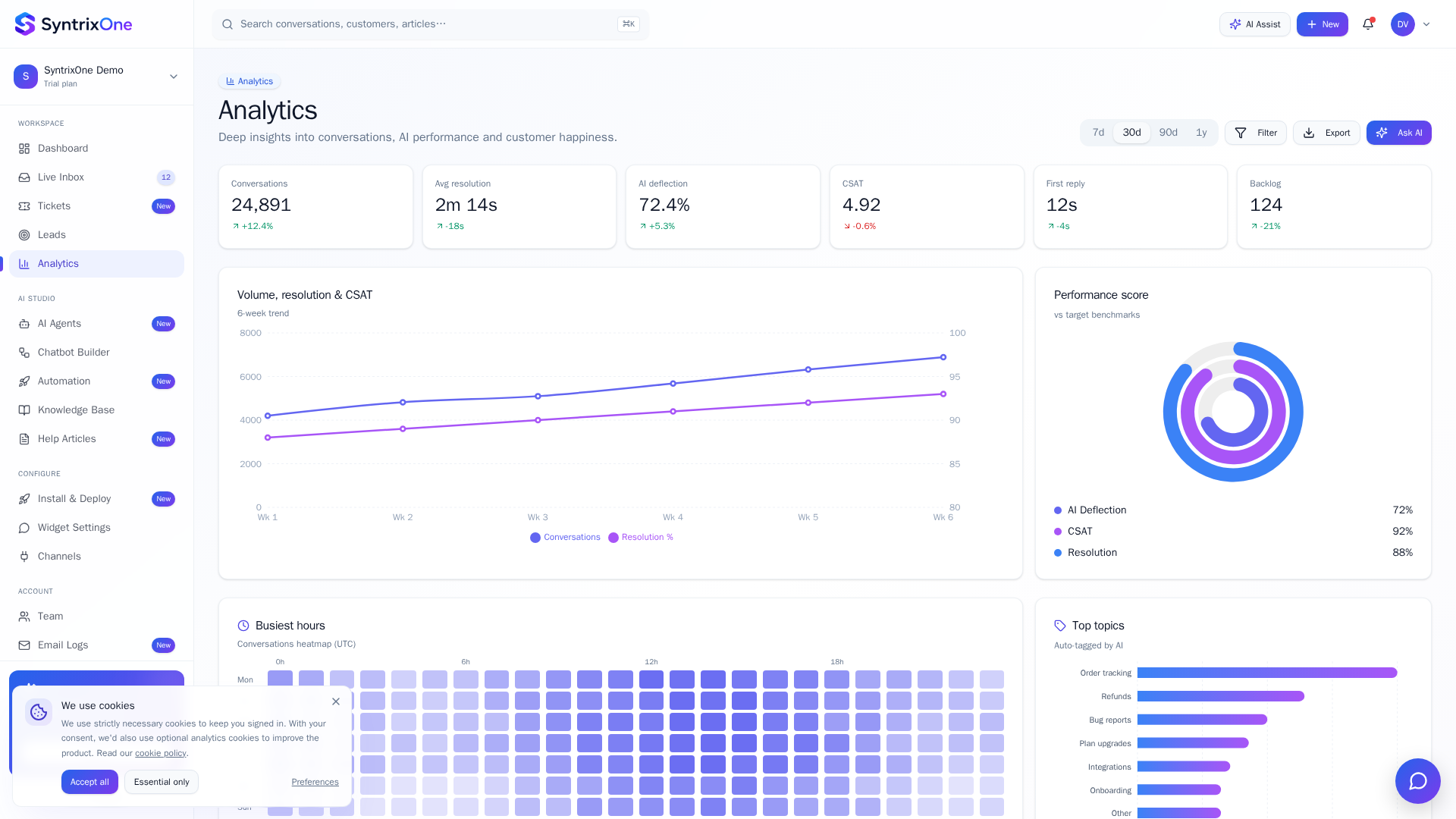Toggle the Resolution % legend series
Screen dimensions: 1456x819
[x=641, y=538]
